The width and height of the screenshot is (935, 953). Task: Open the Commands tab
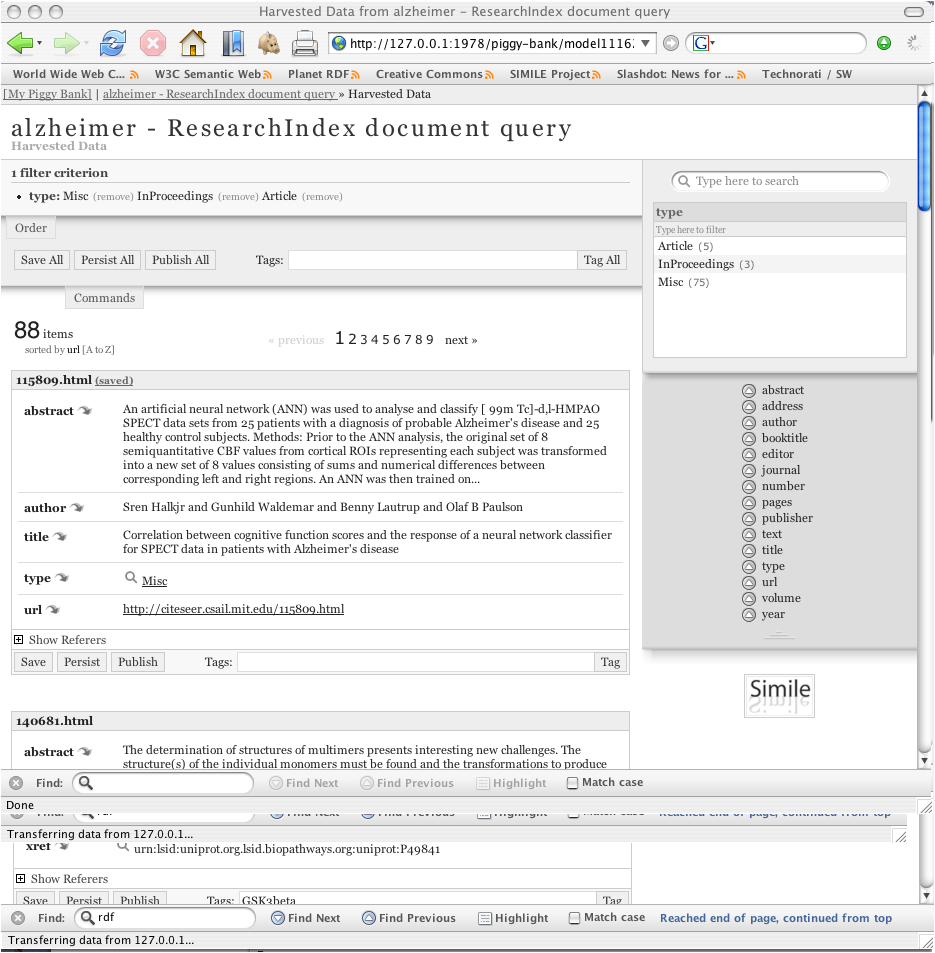[x=104, y=298]
